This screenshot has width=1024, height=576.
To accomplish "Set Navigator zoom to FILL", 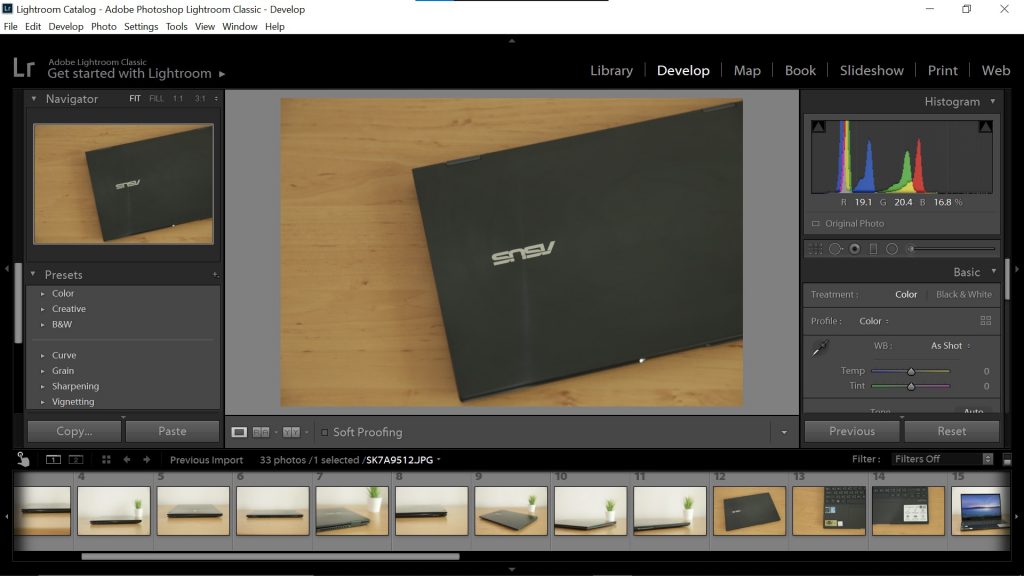I will point(156,99).
